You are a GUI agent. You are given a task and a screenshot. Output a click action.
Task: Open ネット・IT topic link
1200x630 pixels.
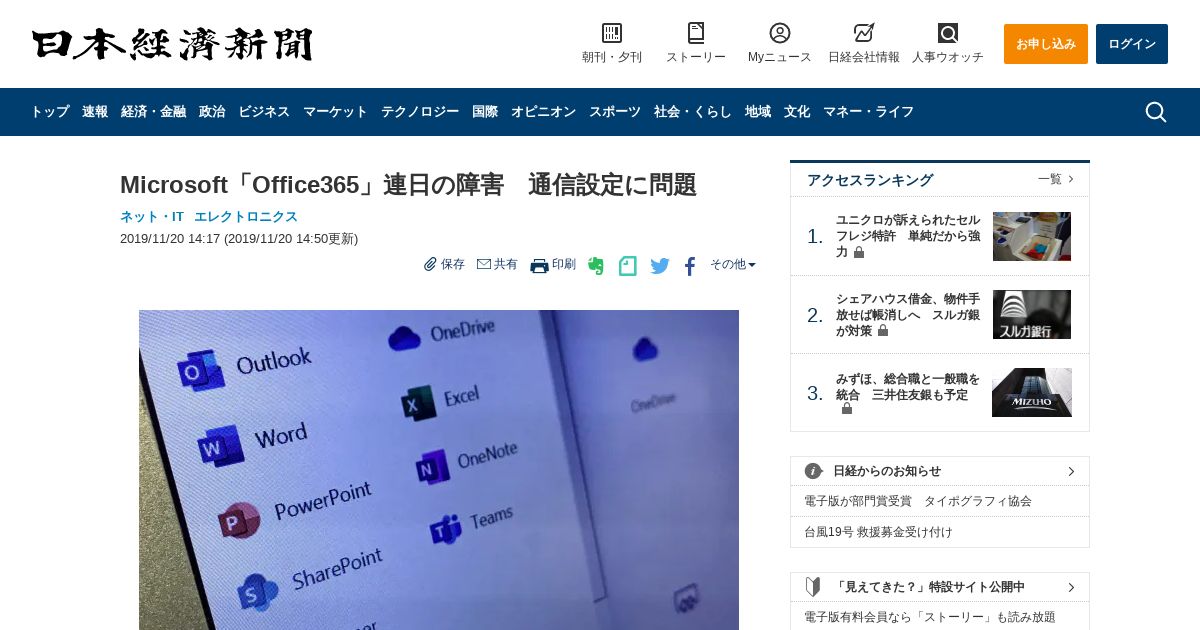(x=152, y=216)
